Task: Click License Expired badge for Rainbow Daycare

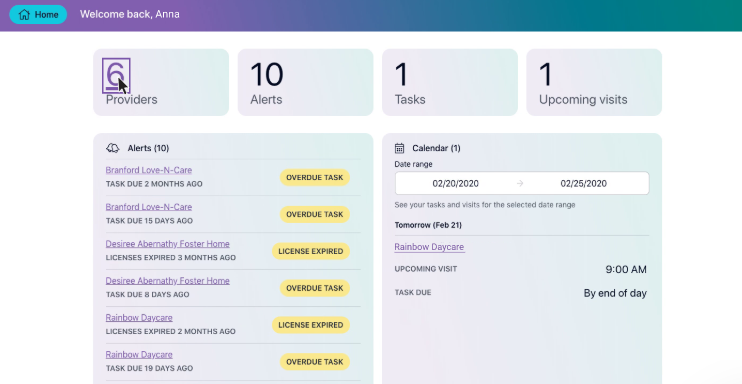Action: point(311,325)
